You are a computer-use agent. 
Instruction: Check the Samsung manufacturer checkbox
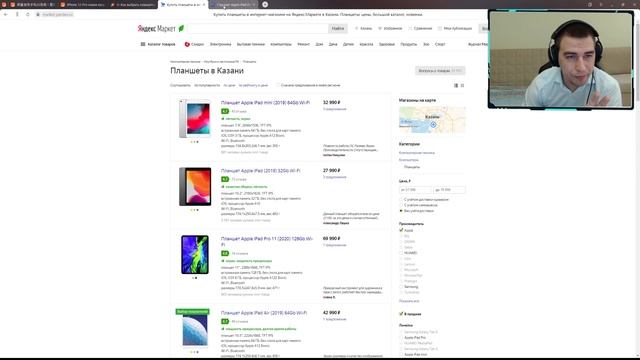[x=401, y=287]
